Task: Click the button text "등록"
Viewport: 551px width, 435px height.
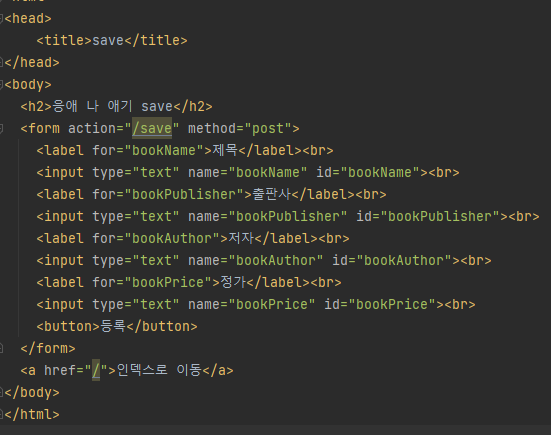Action: (113, 326)
